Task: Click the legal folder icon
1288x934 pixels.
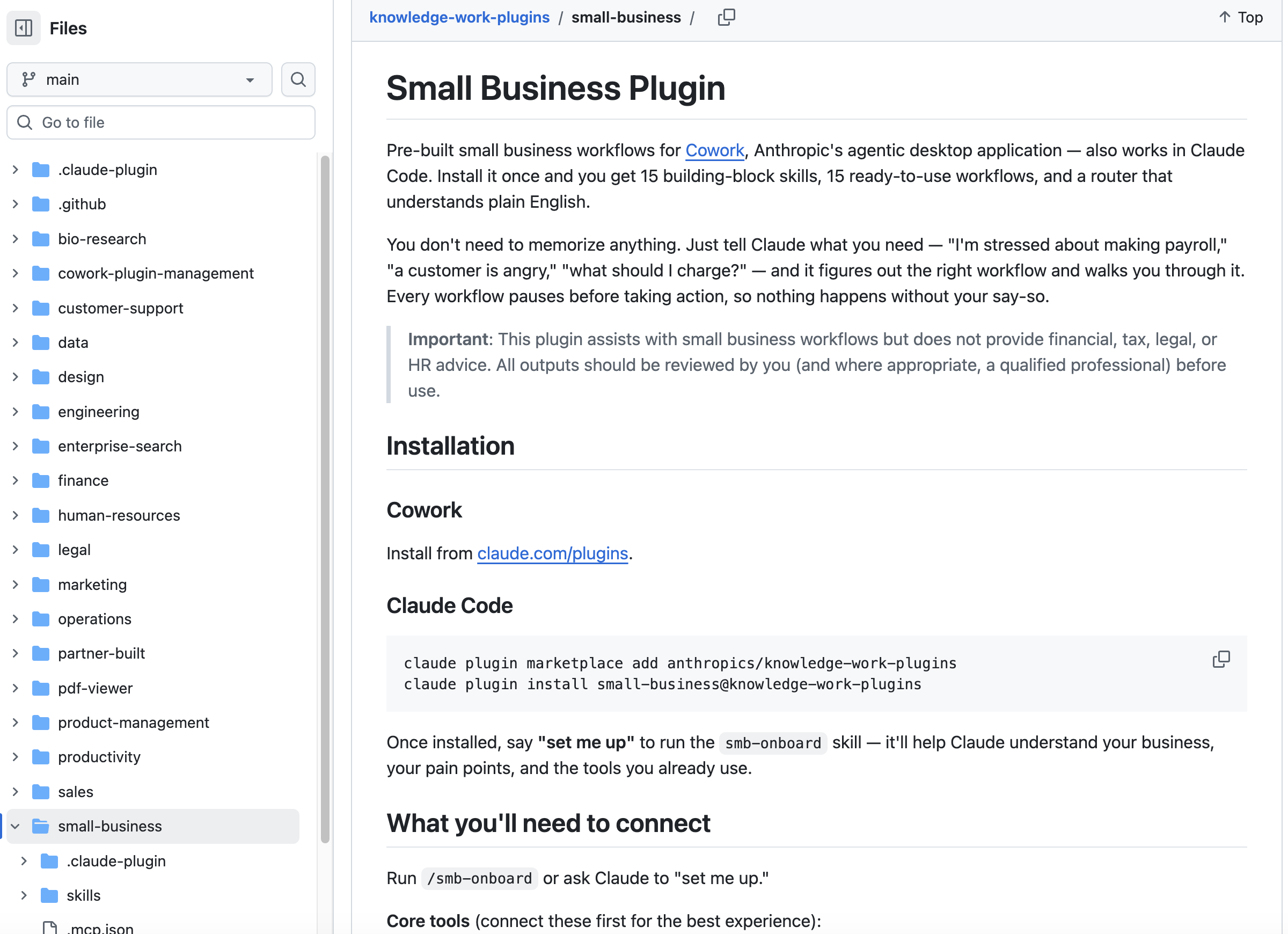Action: click(41, 550)
